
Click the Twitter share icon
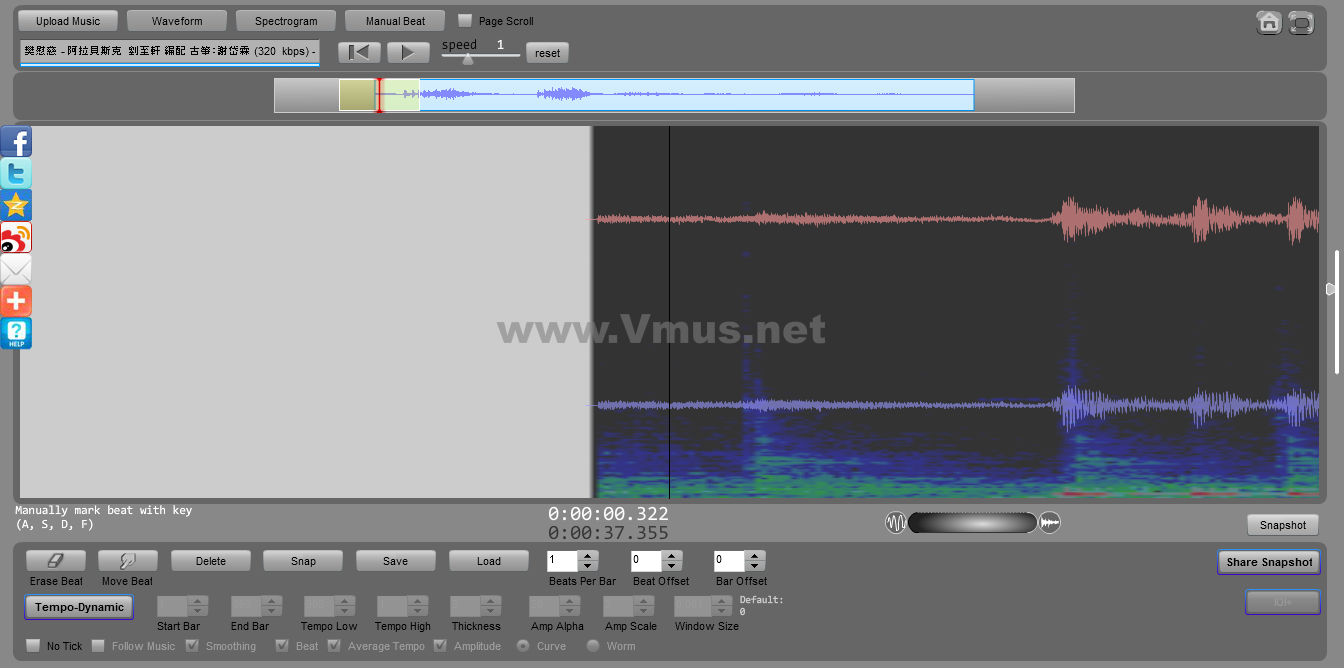[16, 173]
